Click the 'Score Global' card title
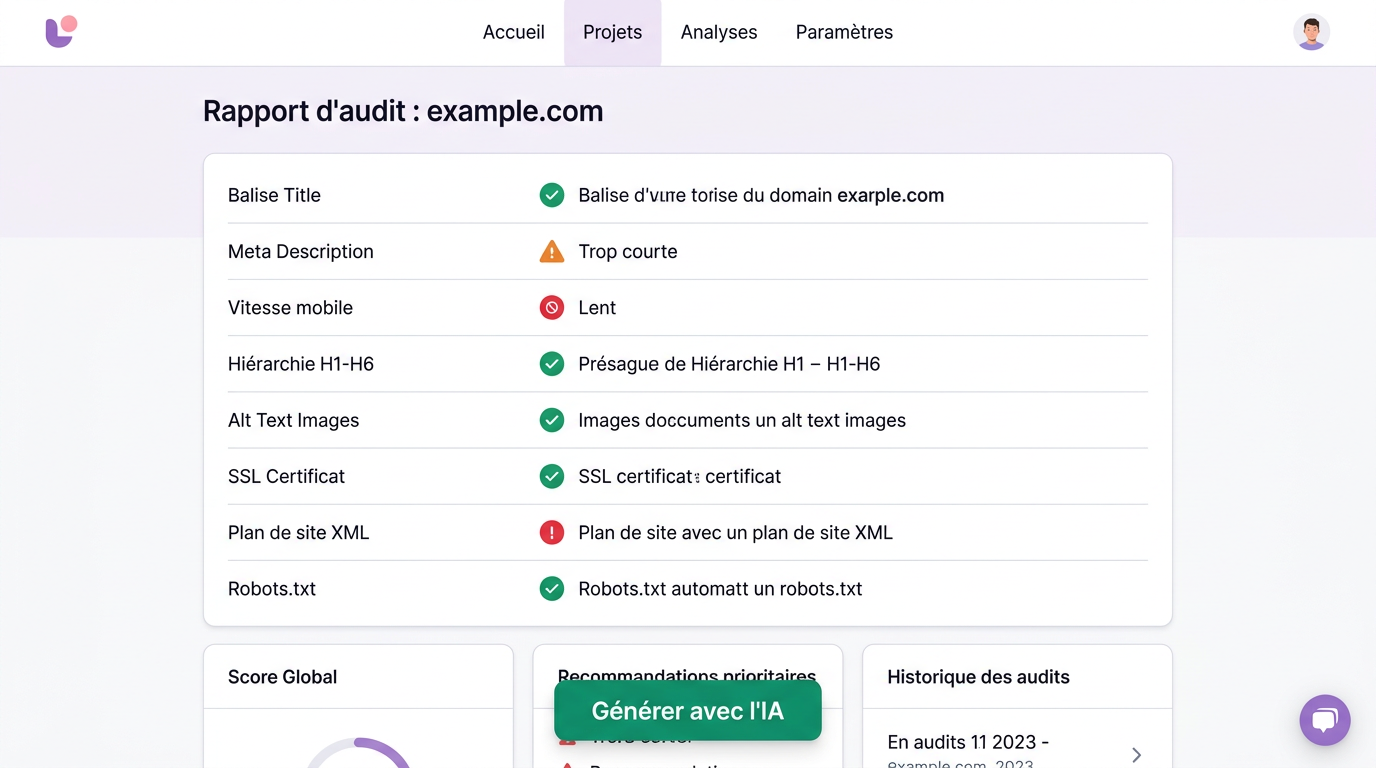Viewport: 1376px width, 768px height. (x=282, y=677)
